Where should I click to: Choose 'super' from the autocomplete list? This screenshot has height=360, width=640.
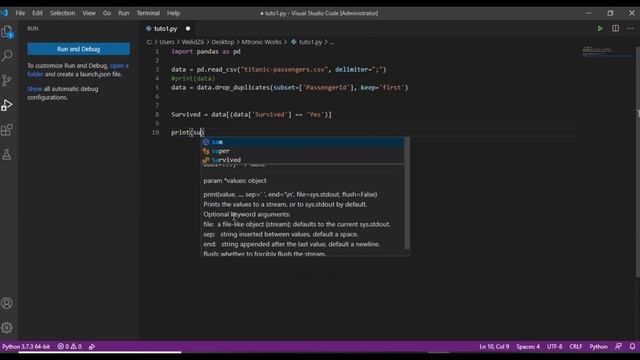[302, 151]
